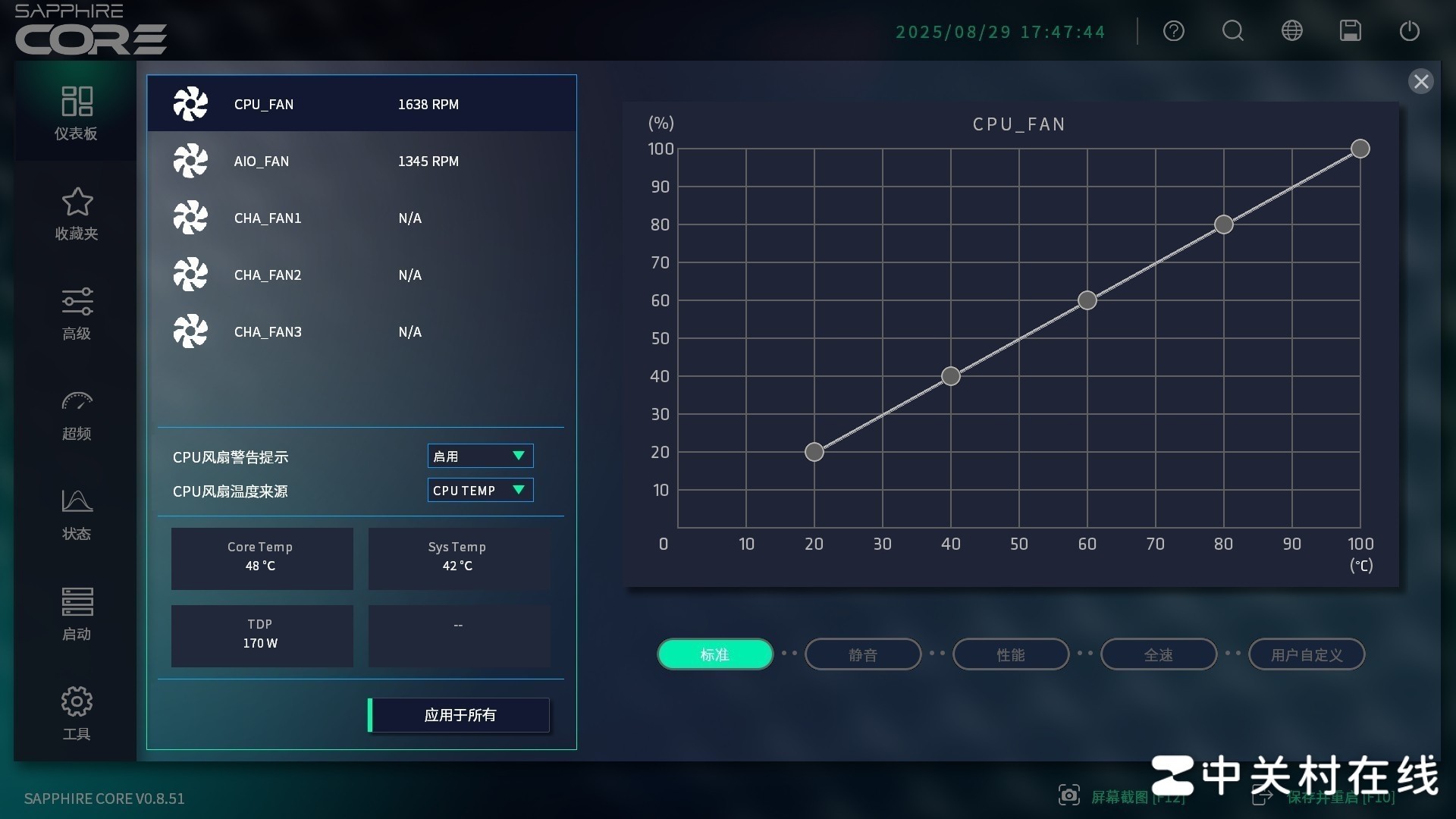Click the help question mark icon
The height and width of the screenshot is (819, 1456).
[x=1173, y=31]
